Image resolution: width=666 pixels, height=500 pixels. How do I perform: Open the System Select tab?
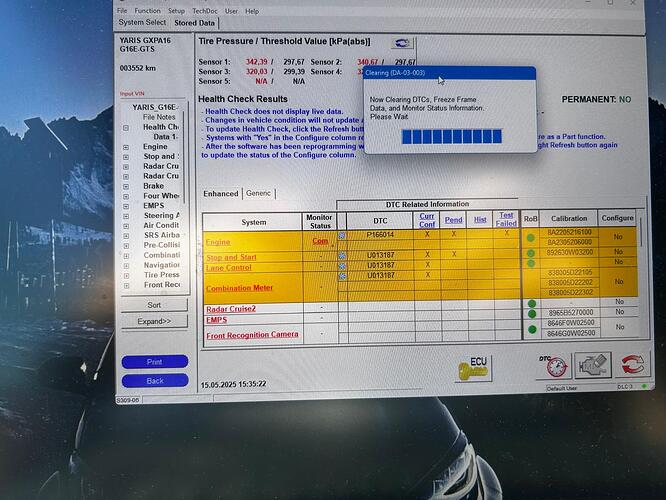(x=143, y=22)
